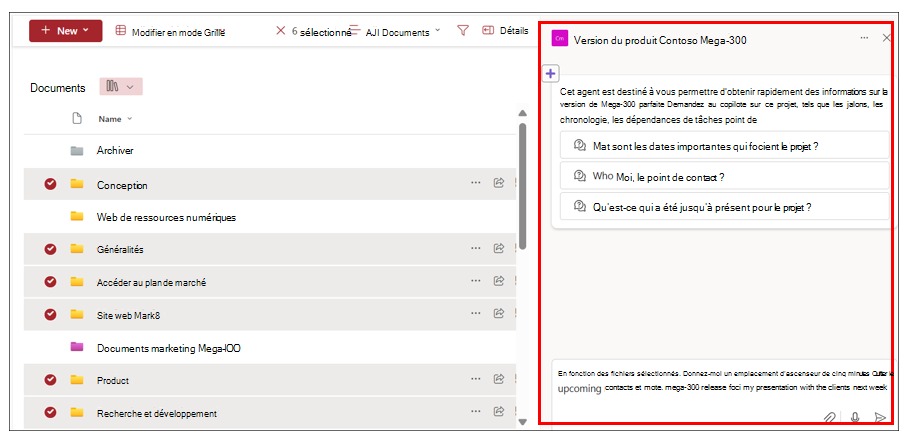
Task: Click the gray Archiver folder icon
Action: coord(77,150)
